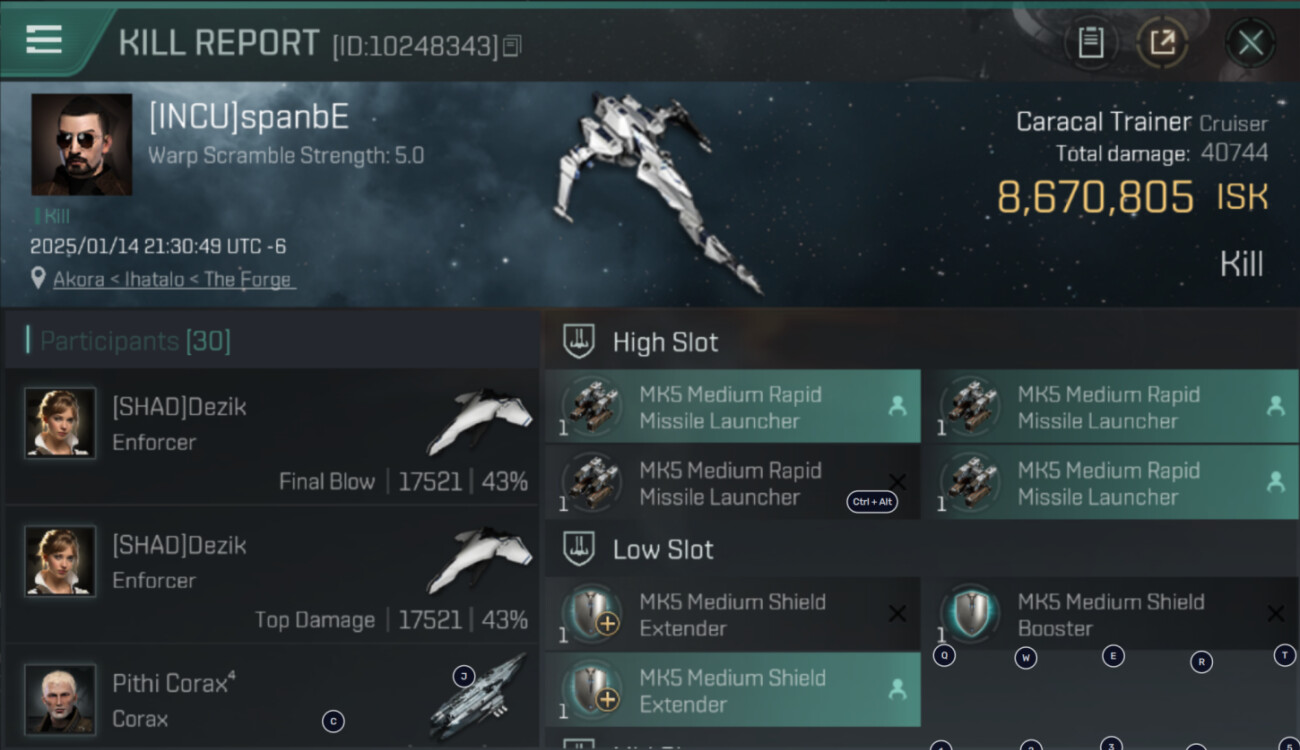Image resolution: width=1300 pixels, height=750 pixels.
Task: Click the X on Shield Booster
Action: click(x=1275, y=613)
